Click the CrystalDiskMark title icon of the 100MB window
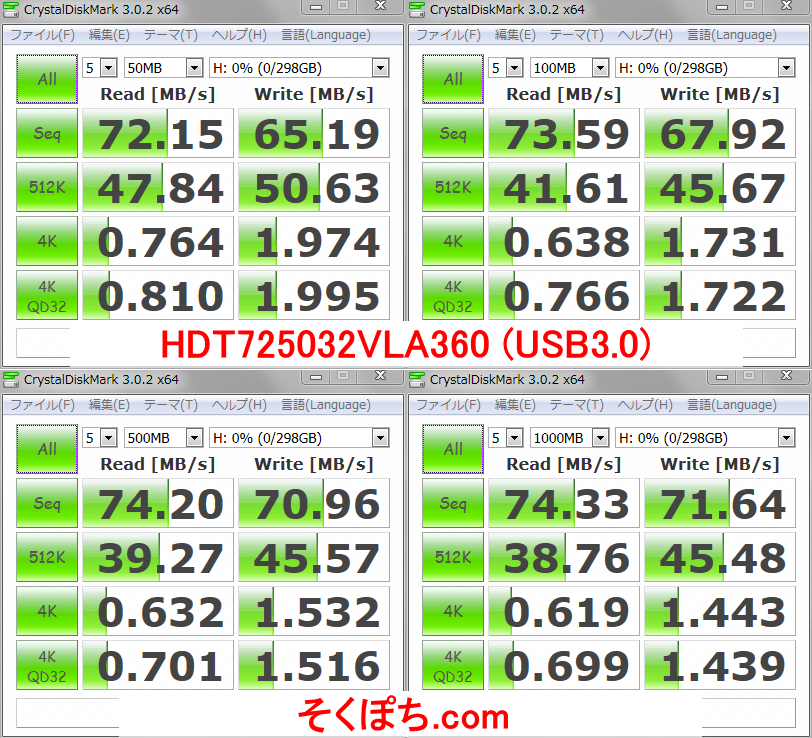The height and width of the screenshot is (738, 812). (x=417, y=9)
